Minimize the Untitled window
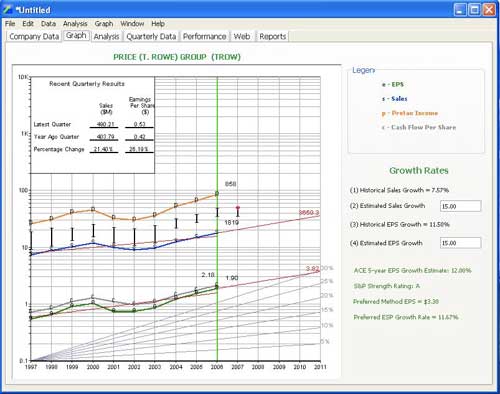Screen dimensions: 500x394 coord(460,9)
